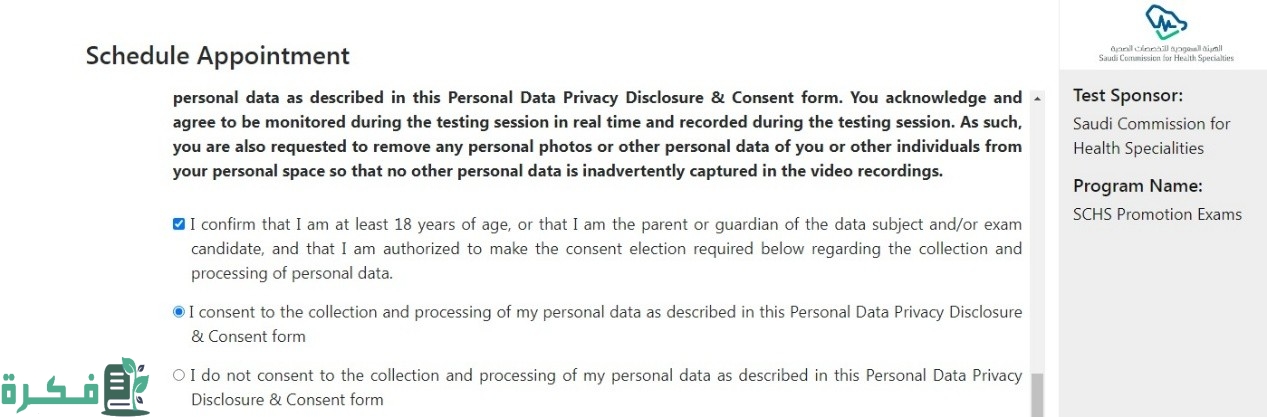Click the Arabic فكرة watermark text
The image size is (1267, 417).
pos(48,390)
